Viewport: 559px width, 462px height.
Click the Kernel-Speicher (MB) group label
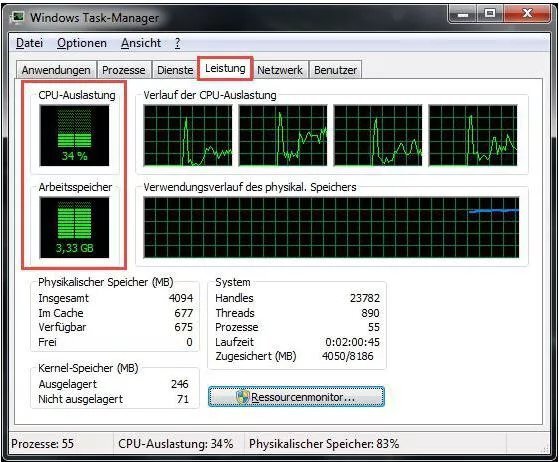coord(88,368)
